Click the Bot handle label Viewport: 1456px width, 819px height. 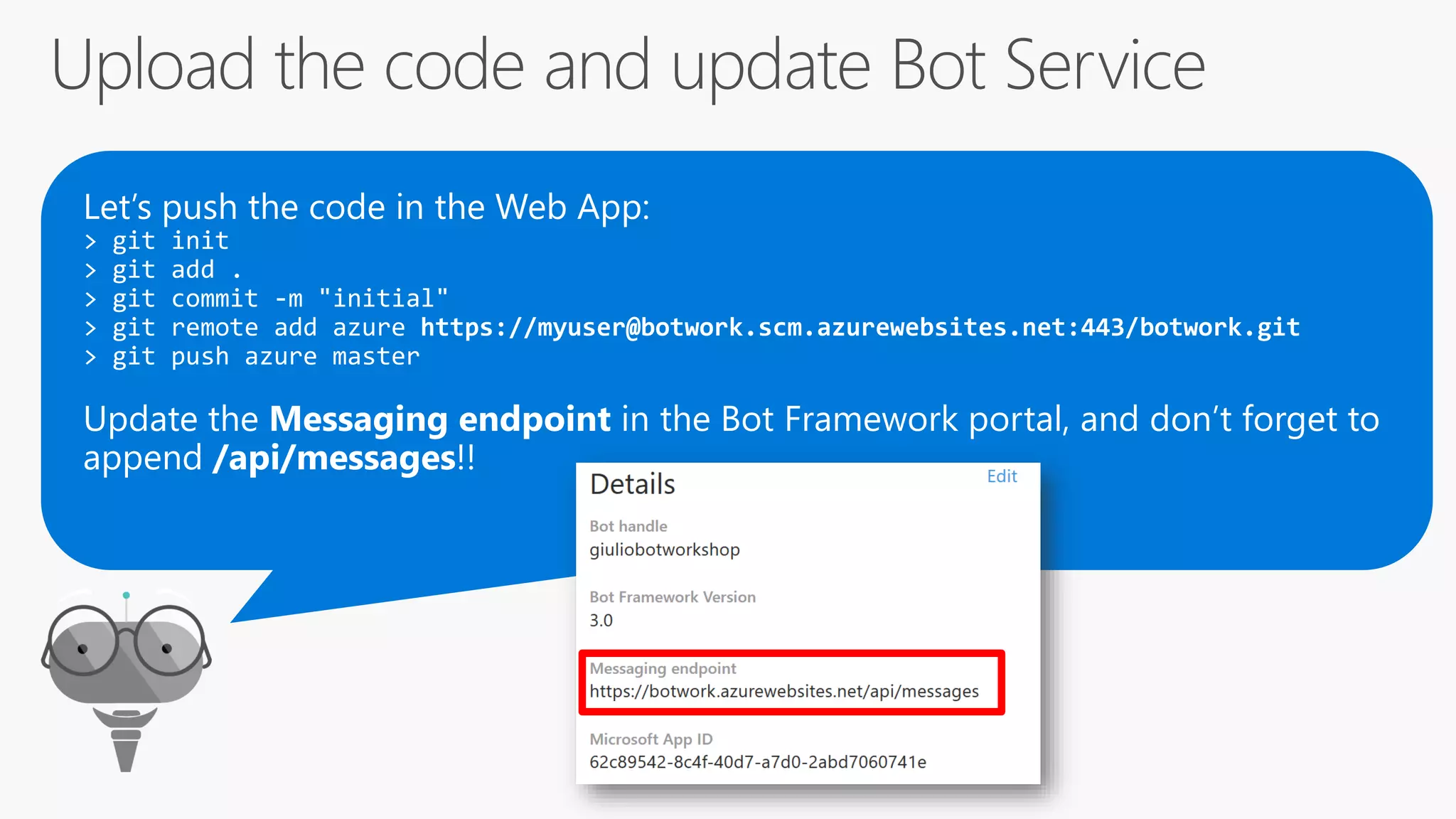pos(628,526)
